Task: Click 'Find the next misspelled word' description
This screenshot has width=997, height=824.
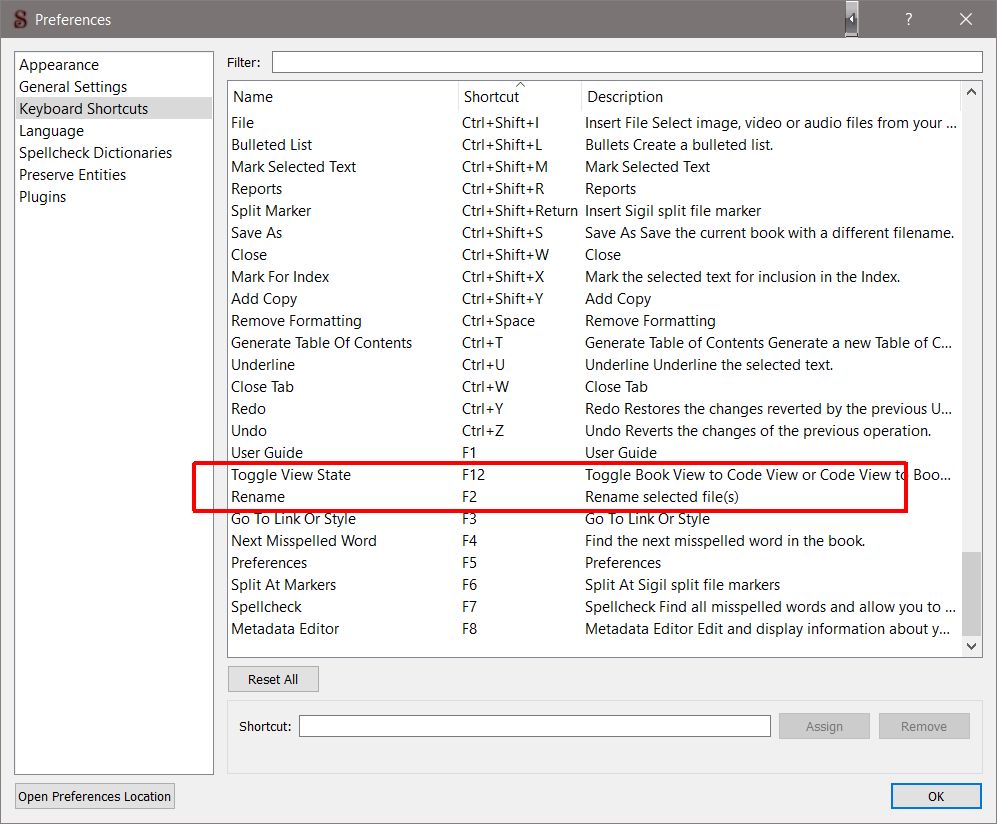Action: pos(725,541)
